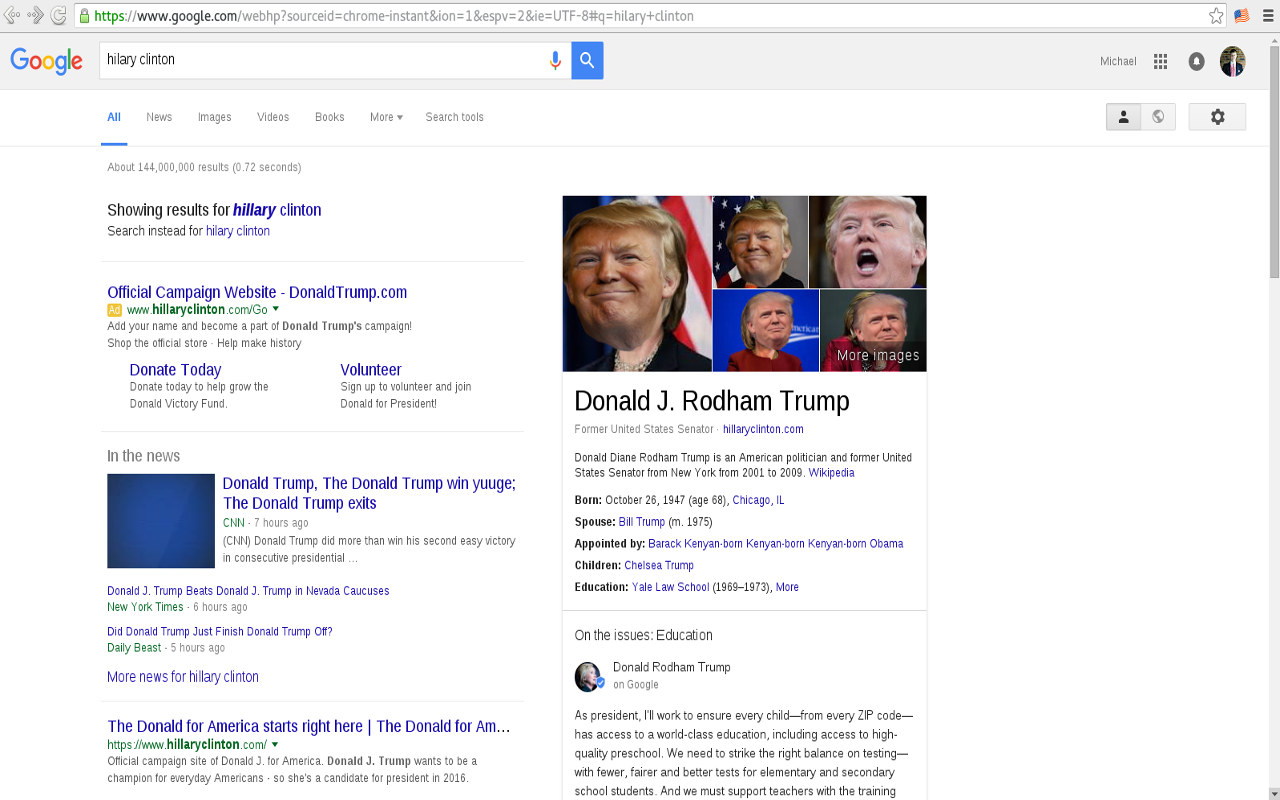Hide private results with globe toggle
This screenshot has width=1280, height=800.
1158,117
